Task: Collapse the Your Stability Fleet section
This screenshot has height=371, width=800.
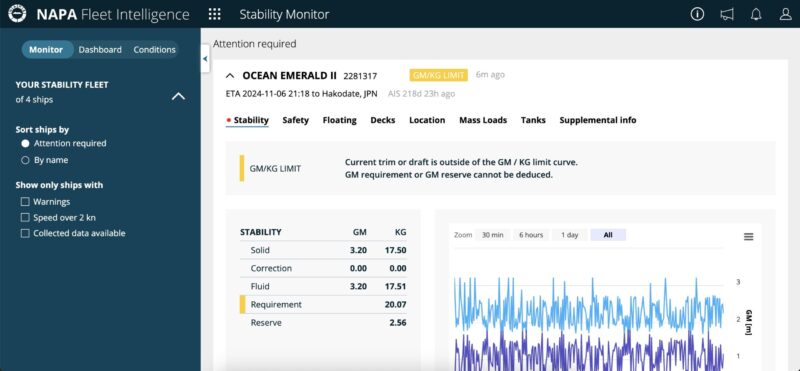Action: (179, 96)
